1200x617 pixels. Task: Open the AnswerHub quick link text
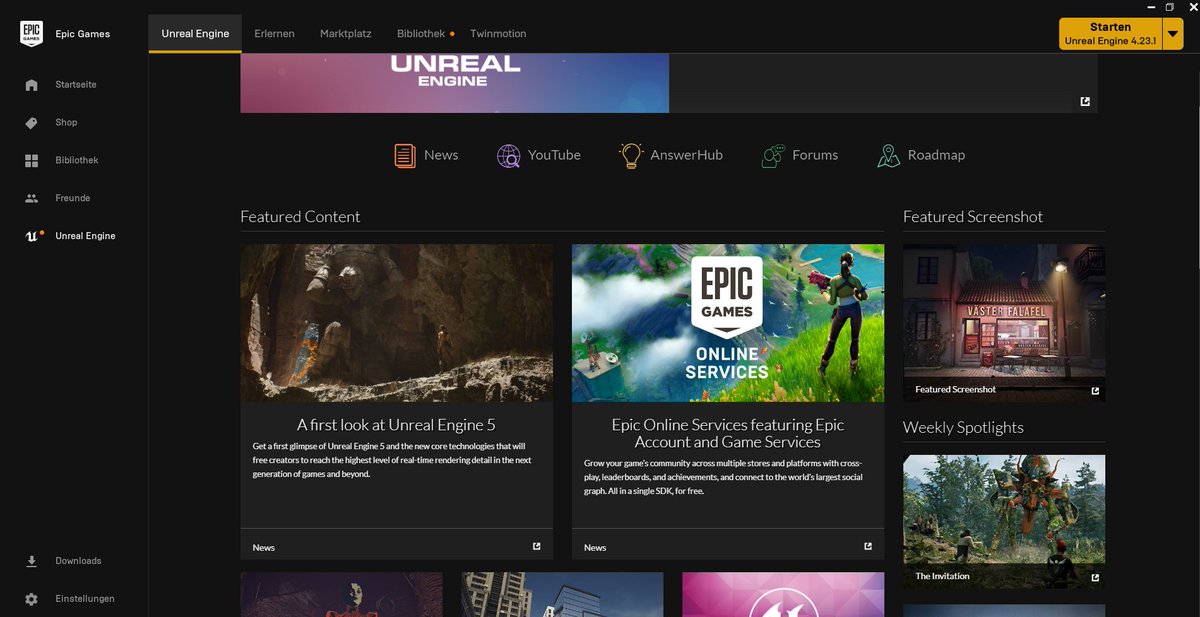point(686,155)
